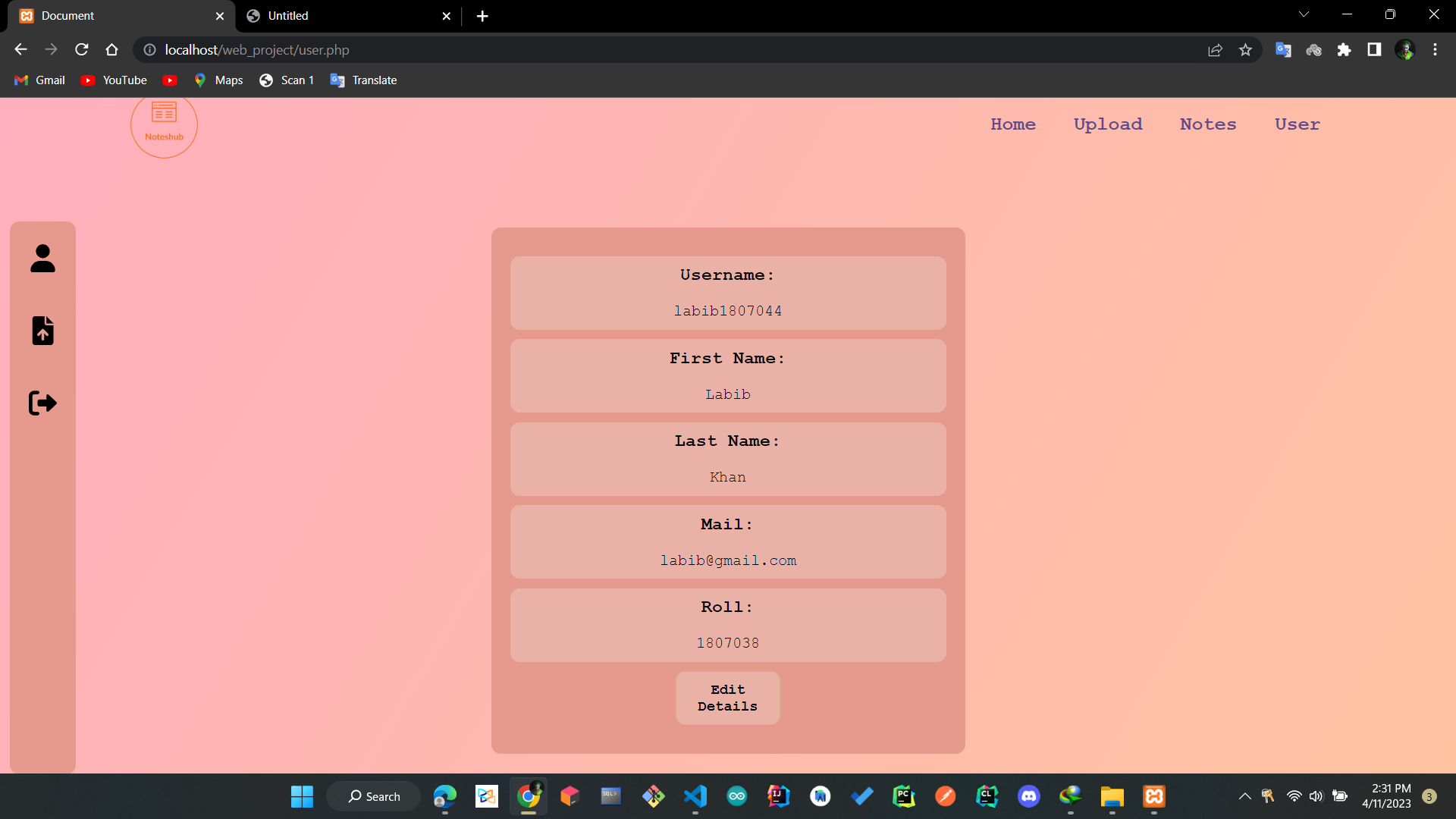
Task: Go to the Home nav link
Action: coord(1013,124)
